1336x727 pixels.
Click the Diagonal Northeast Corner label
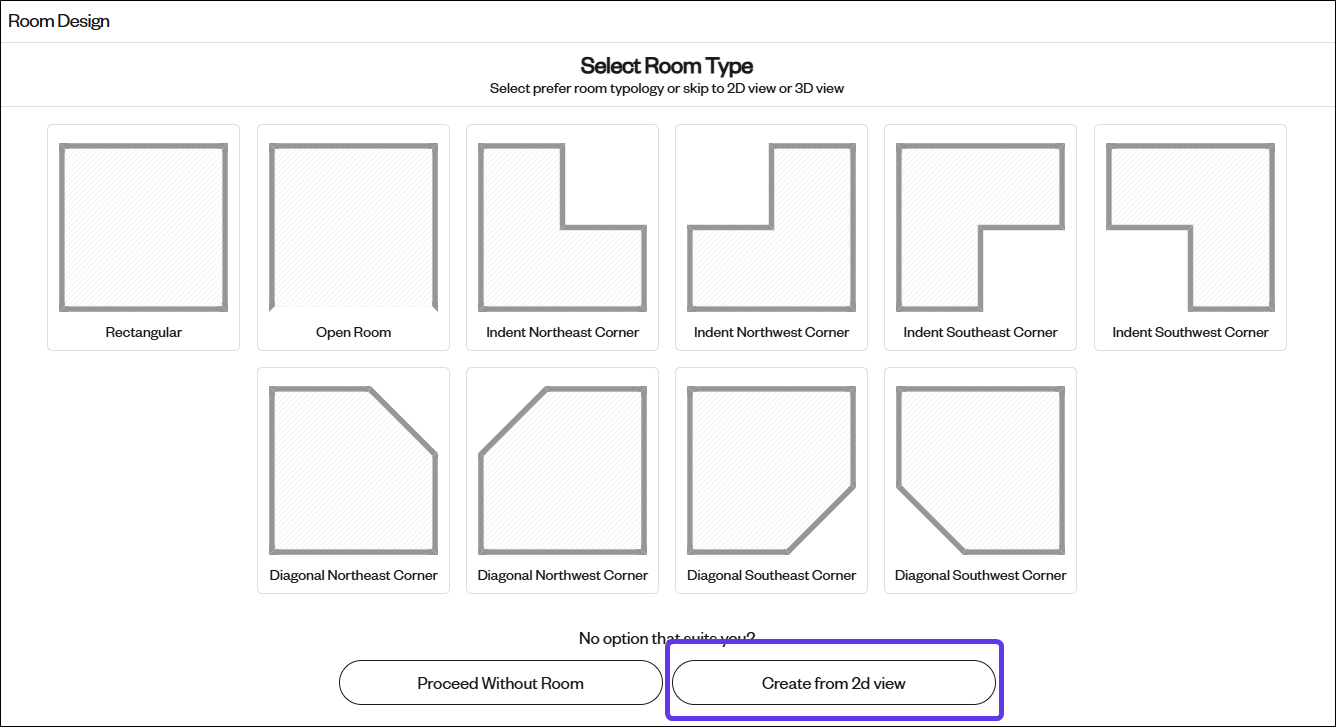pos(353,575)
